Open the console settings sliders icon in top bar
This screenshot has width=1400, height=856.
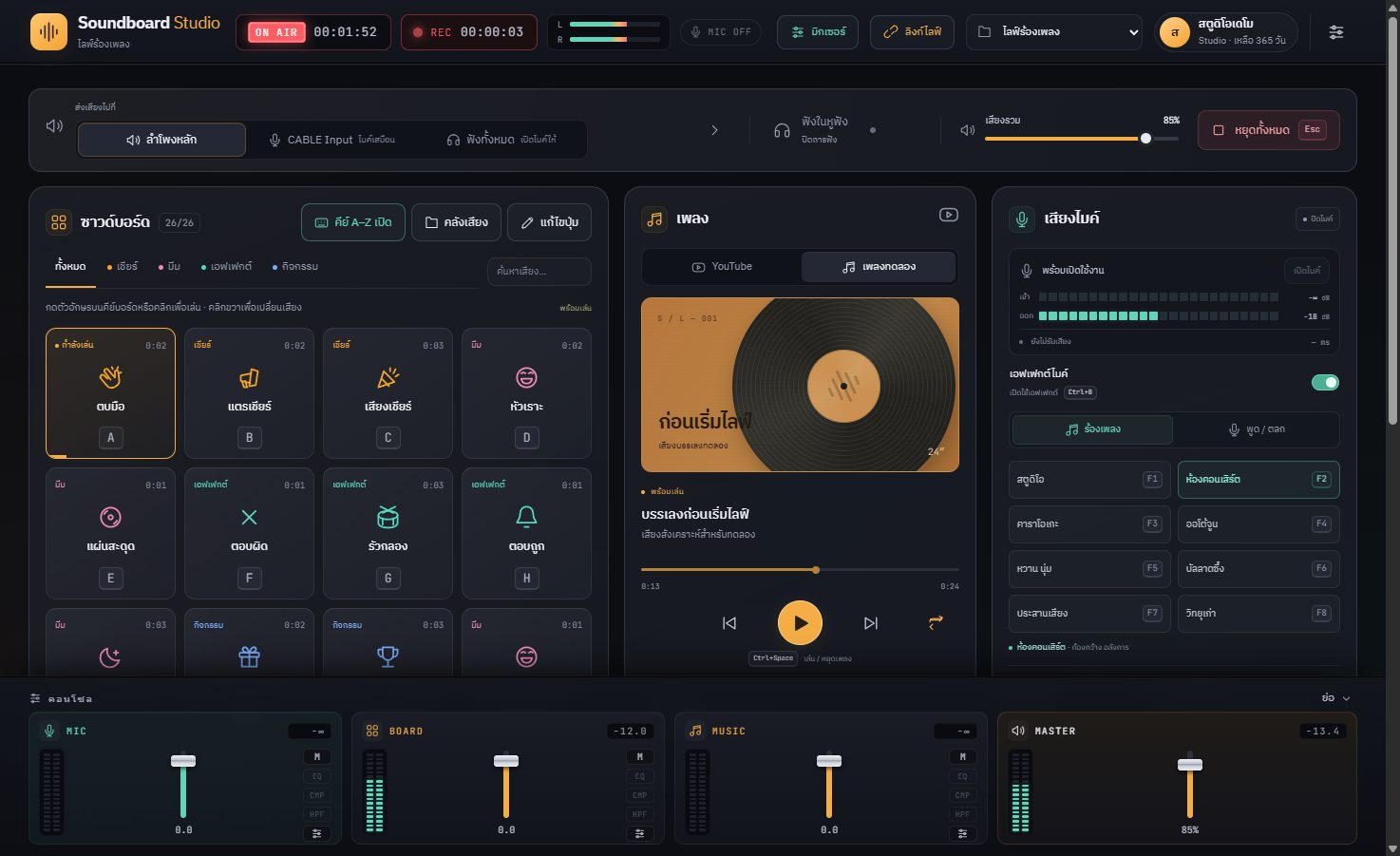(1335, 32)
